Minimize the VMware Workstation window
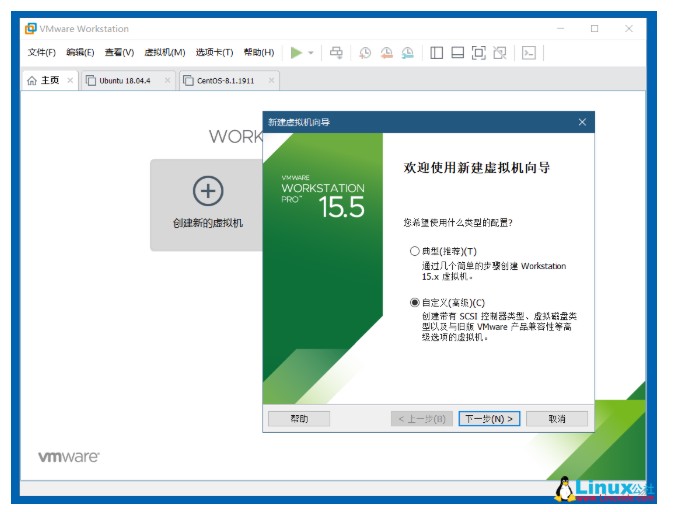This screenshot has width=684, height=512. point(561,28)
